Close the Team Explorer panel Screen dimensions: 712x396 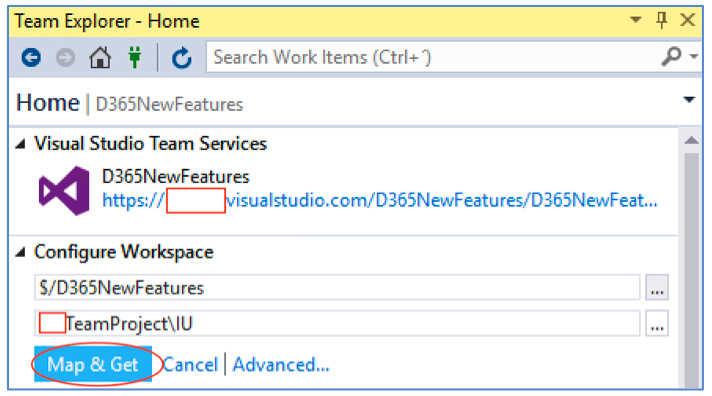point(687,20)
